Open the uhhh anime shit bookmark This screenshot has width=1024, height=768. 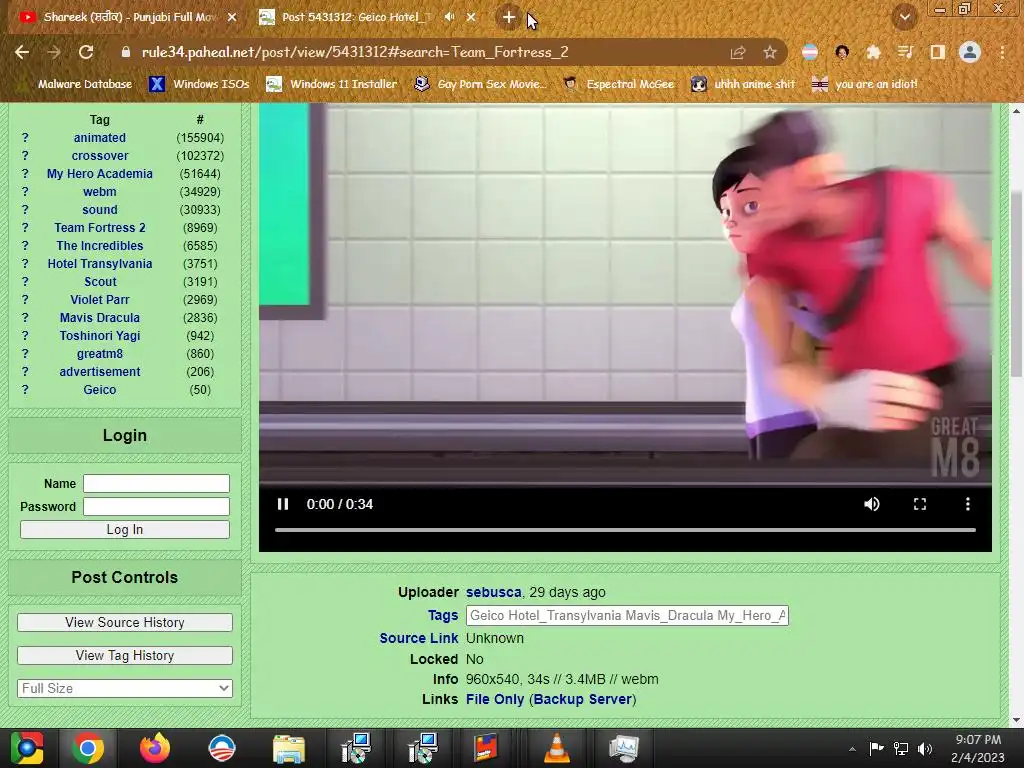(x=743, y=84)
